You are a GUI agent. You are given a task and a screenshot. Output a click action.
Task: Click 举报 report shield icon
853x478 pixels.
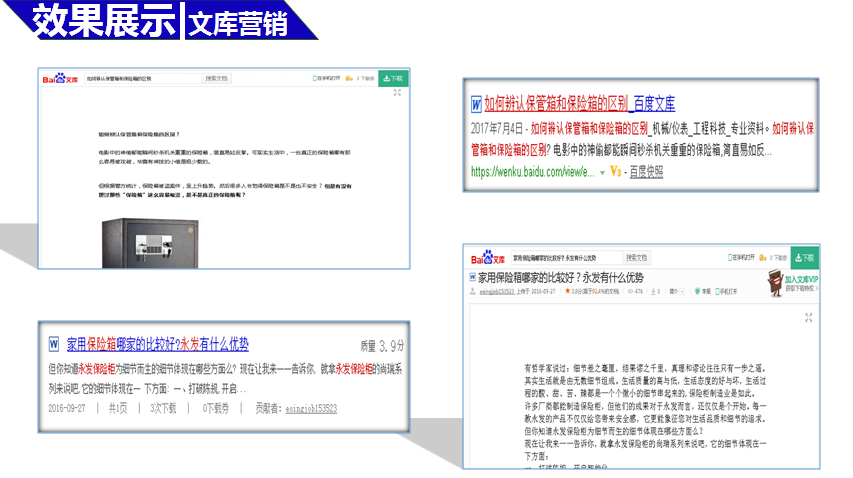[697, 292]
